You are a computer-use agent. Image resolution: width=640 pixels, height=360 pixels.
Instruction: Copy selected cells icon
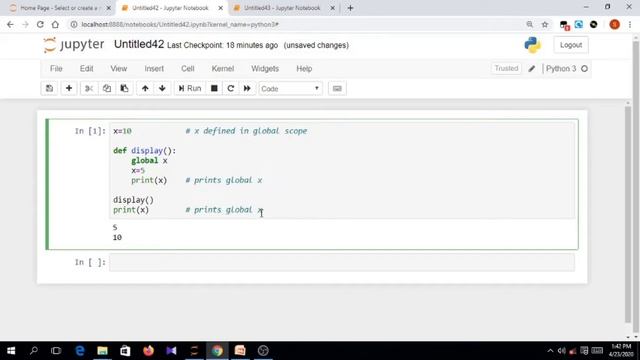pyautogui.click(x=107, y=89)
